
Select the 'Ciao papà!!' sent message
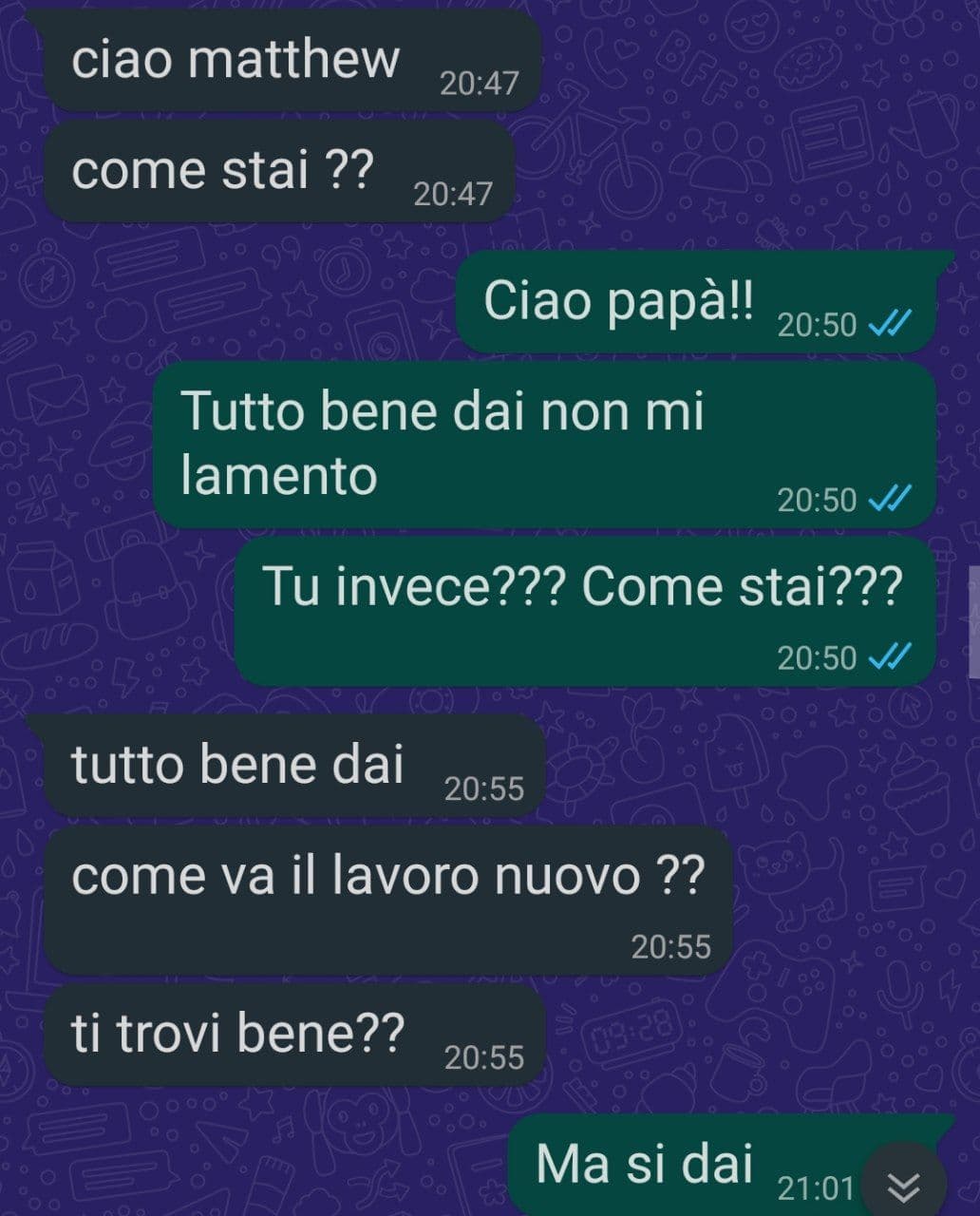click(705, 302)
